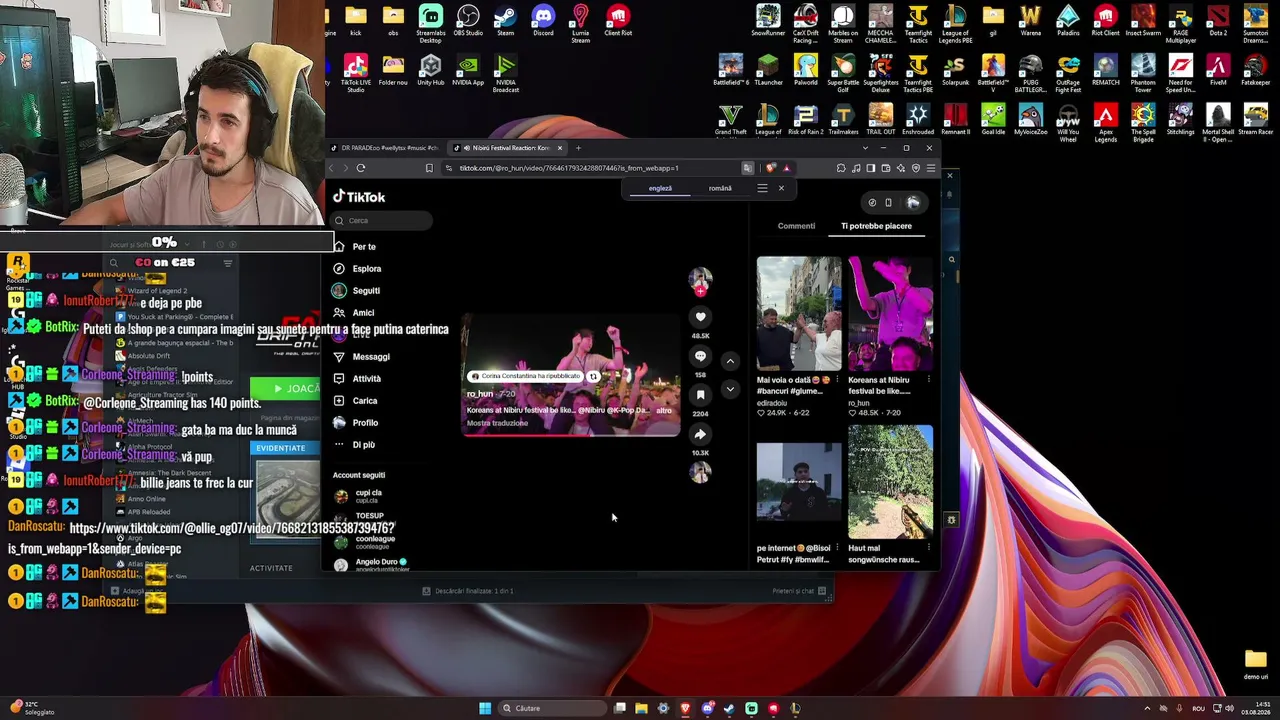Open the Haut mal songwünsche video thumbnail
This screenshot has height=720, width=1280.
[x=890, y=483]
